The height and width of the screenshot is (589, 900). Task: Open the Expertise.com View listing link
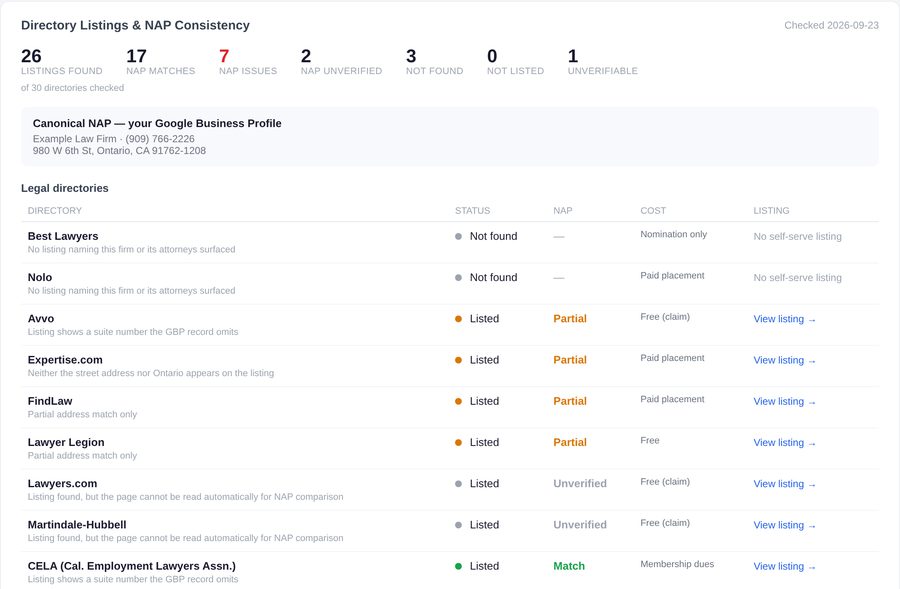[784, 361]
